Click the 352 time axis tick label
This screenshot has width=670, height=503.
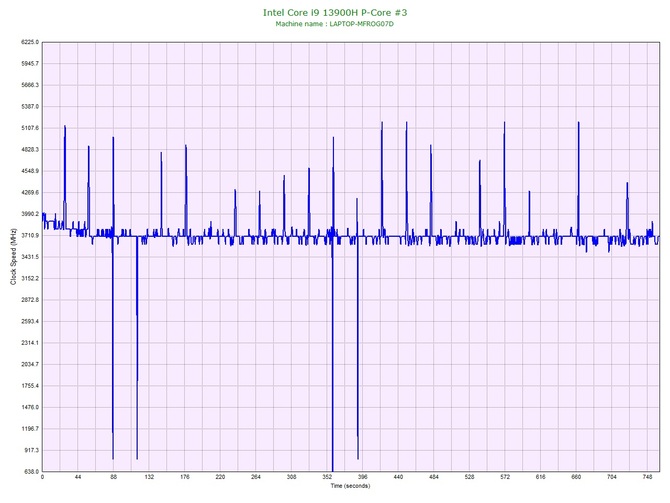[327, 477]
